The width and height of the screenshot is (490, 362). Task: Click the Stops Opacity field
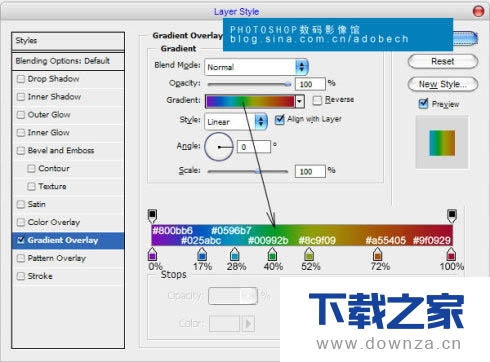[x=233, y=296]
